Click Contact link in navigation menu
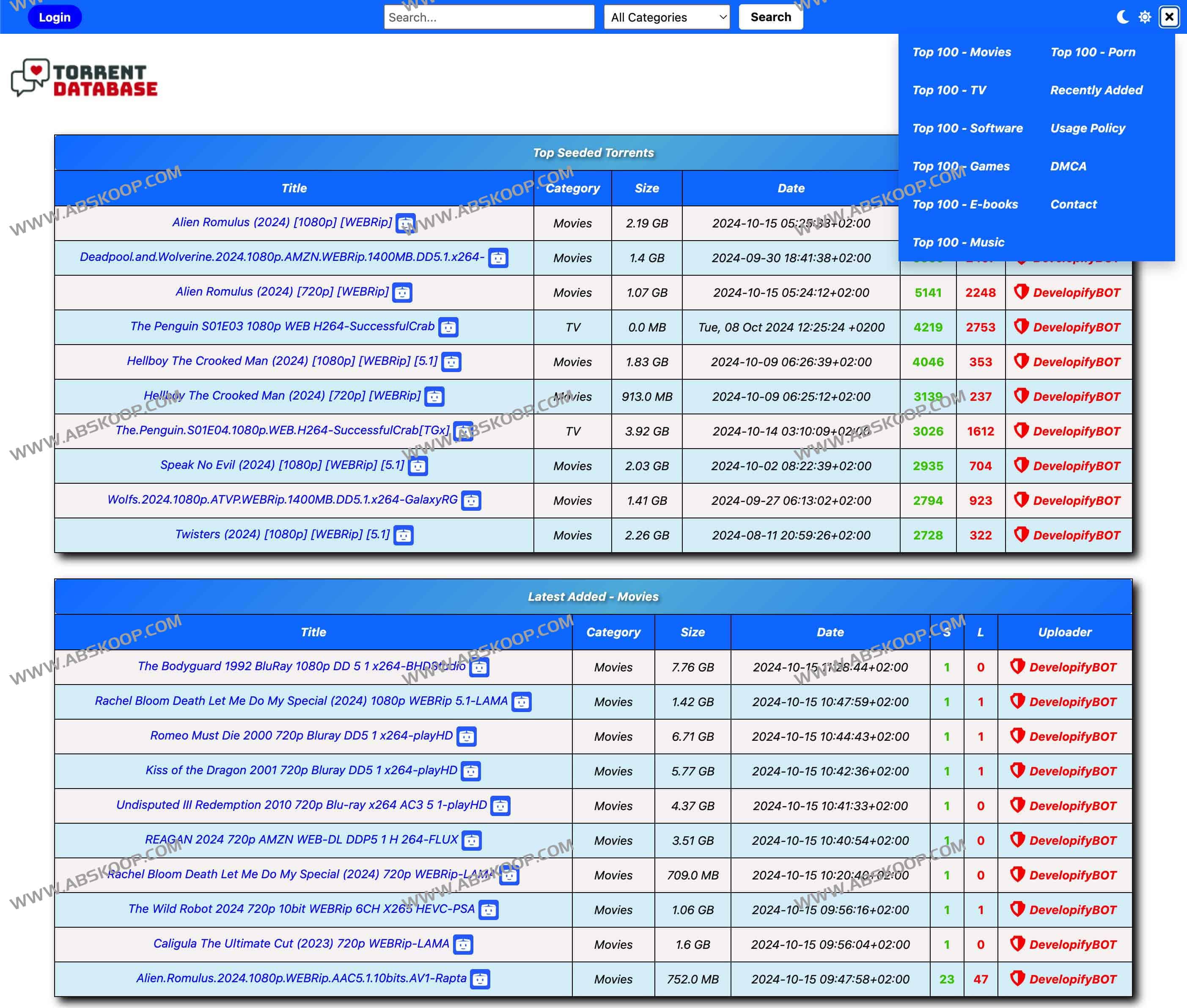 pyautogui.click(x=1074, y=204)
